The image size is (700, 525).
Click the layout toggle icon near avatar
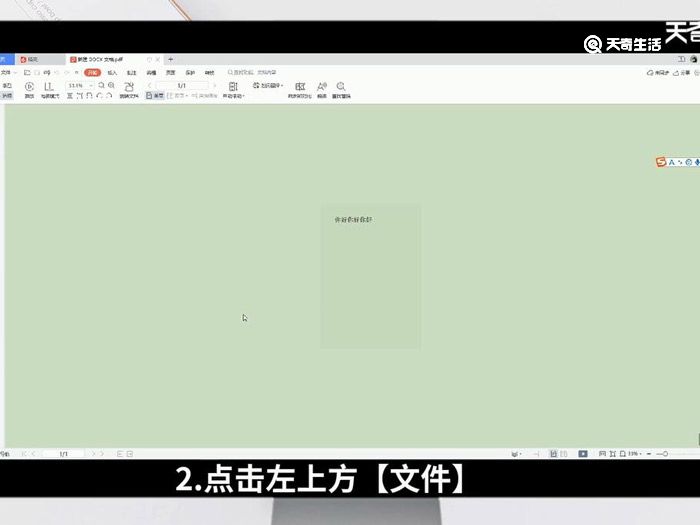682,59
